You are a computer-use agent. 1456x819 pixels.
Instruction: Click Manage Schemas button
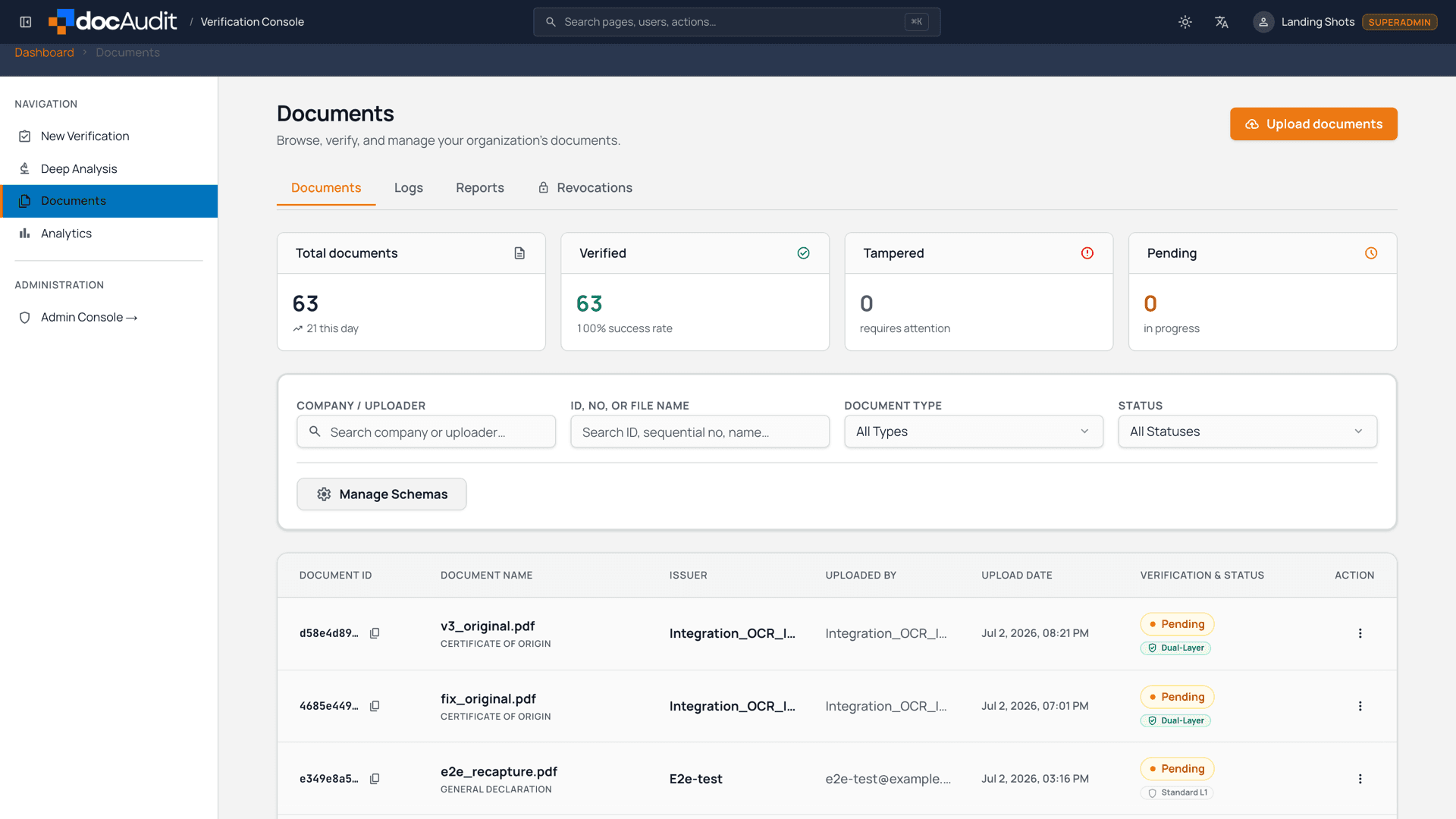point(381,494)
